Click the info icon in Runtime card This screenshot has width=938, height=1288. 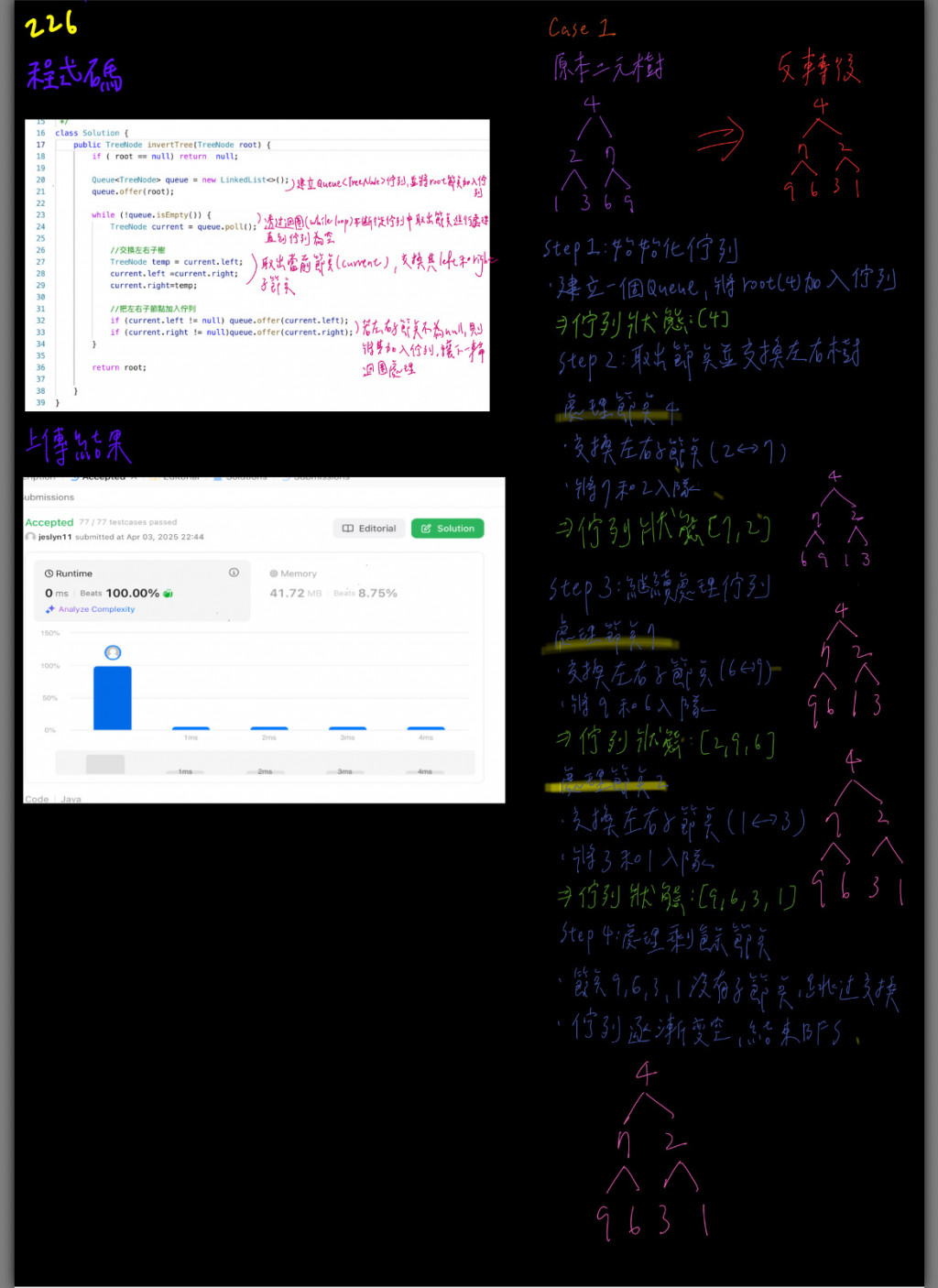tap(234, 573)
